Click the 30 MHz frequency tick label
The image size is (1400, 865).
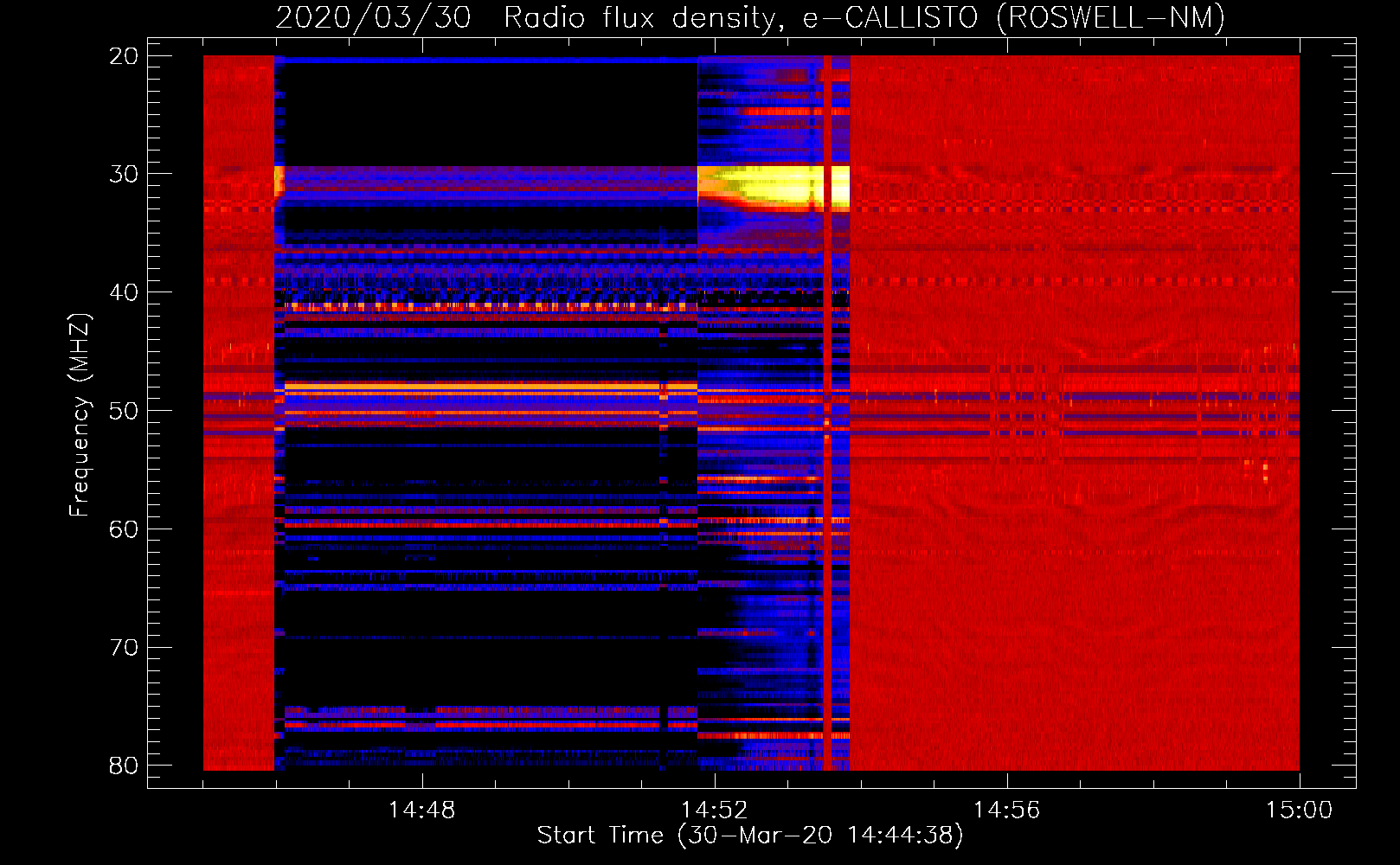(124, 174)
